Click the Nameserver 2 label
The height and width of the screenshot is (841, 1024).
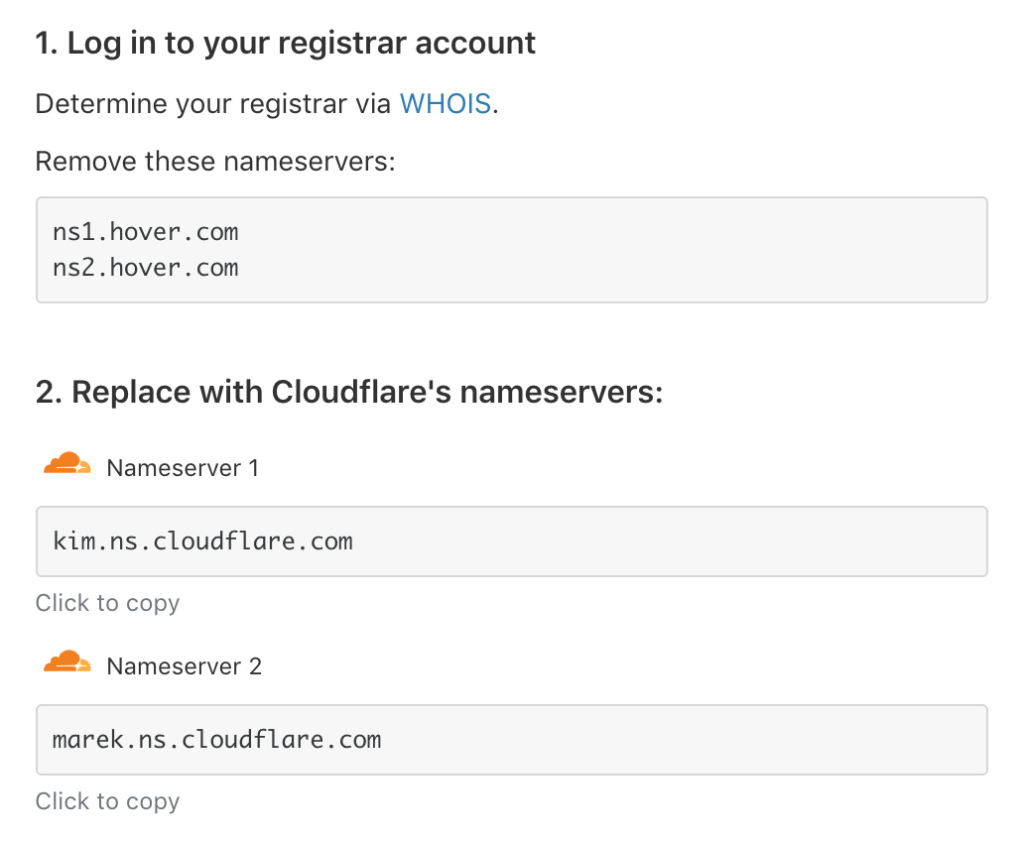click(184, 666)
